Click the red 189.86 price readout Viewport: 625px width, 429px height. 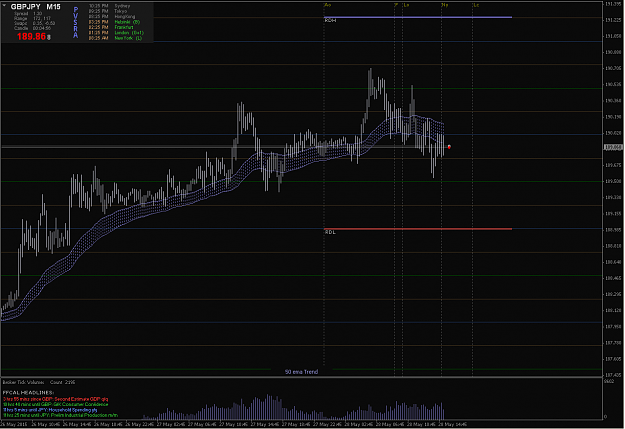tap(31, 37)
